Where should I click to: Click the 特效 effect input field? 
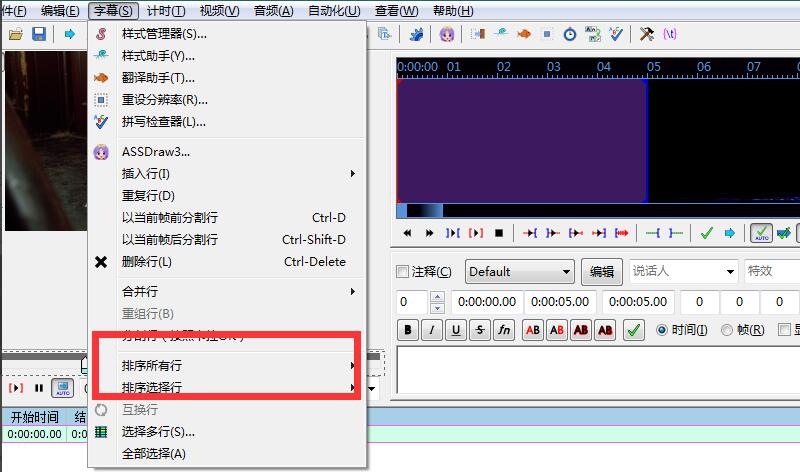[771, 271]
